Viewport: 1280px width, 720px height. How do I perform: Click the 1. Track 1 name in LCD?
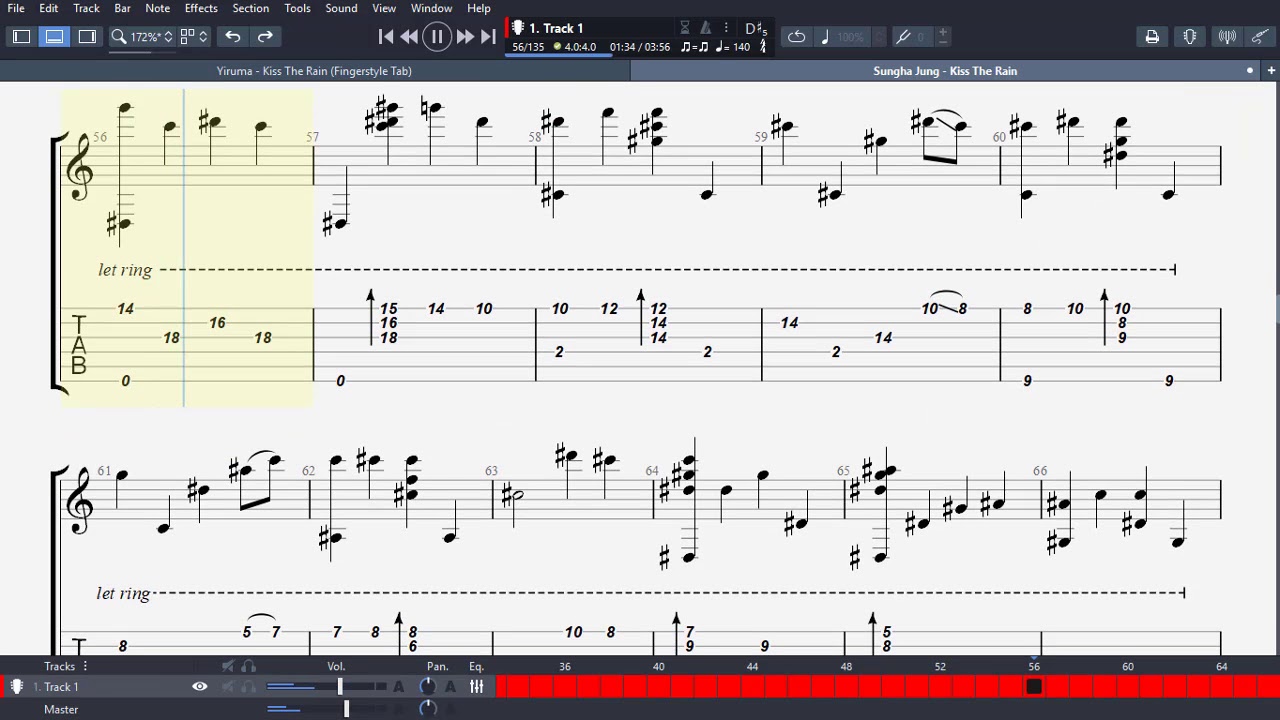556,28
